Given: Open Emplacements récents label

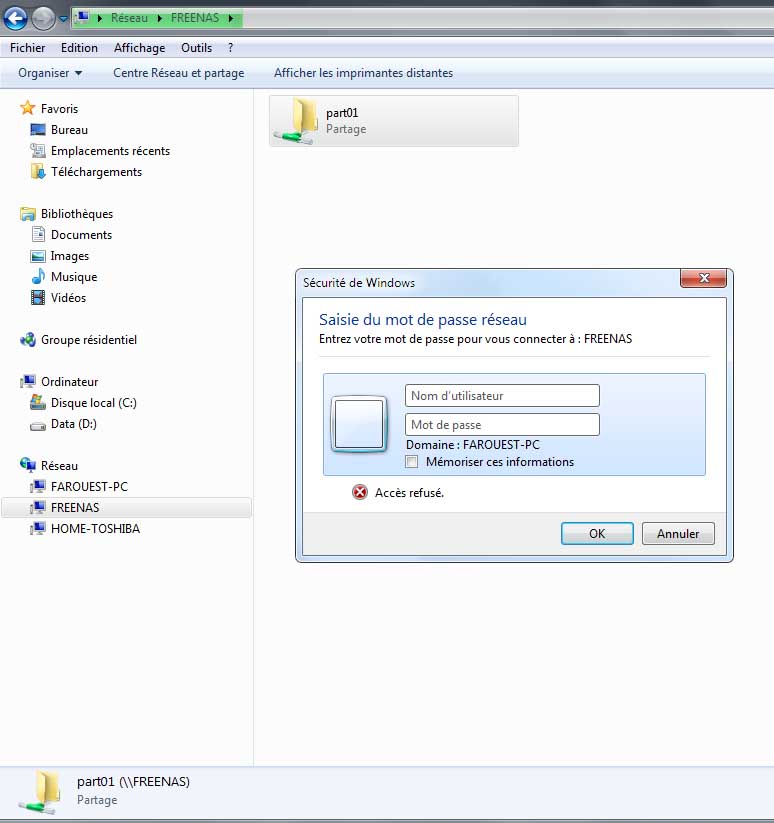Looking at the screenshot, I should point(110,151).
